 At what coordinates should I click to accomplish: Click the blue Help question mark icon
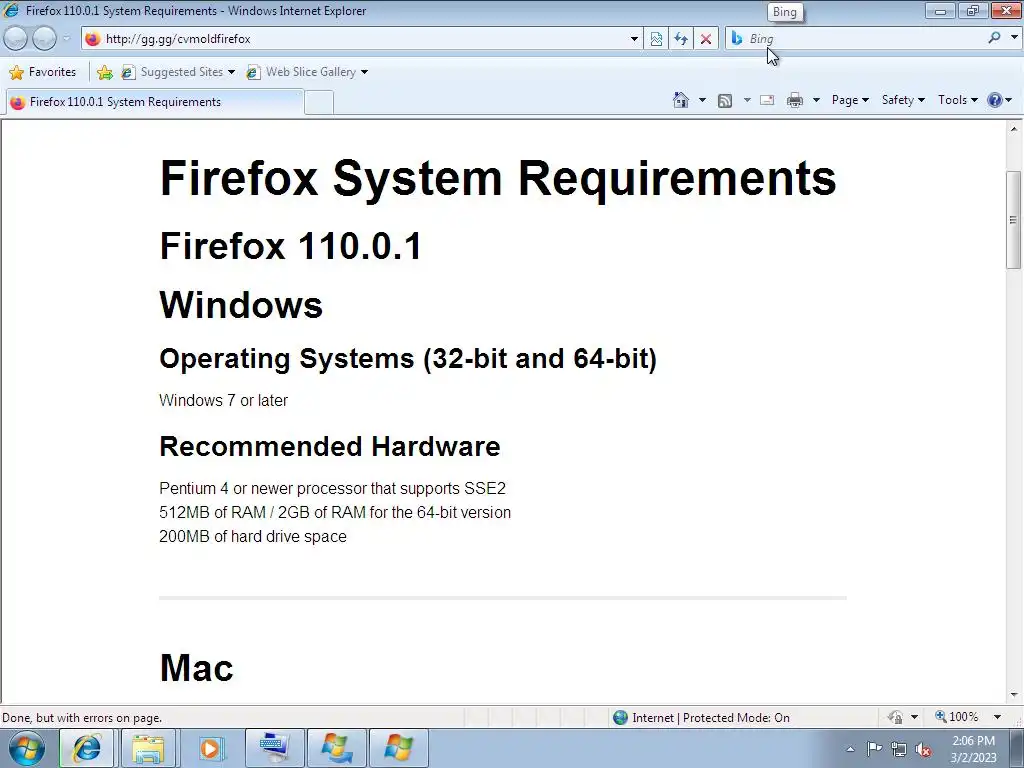995,100
